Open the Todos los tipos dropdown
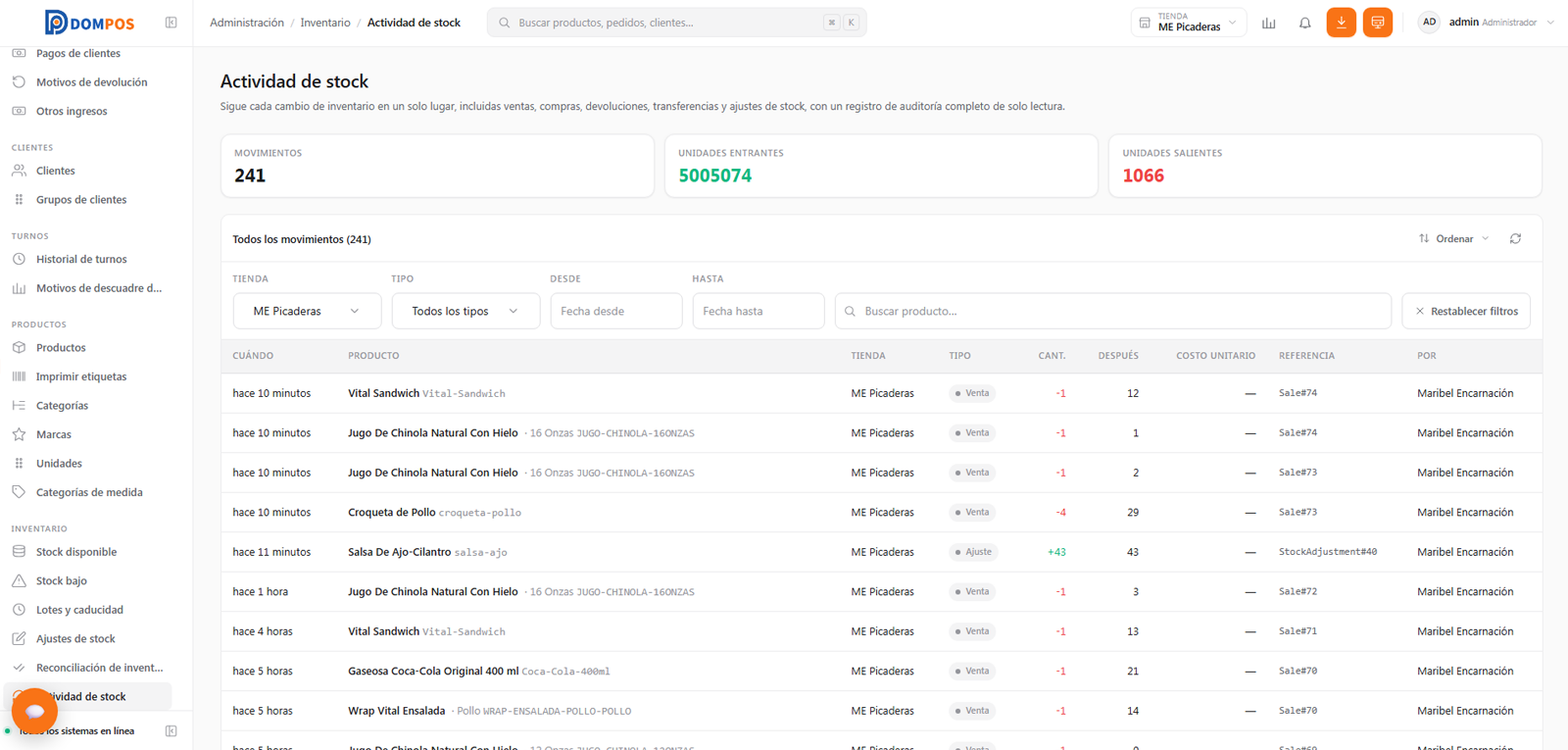The width and height of the screenshot is (1568, 750). (x=465, y=311)
